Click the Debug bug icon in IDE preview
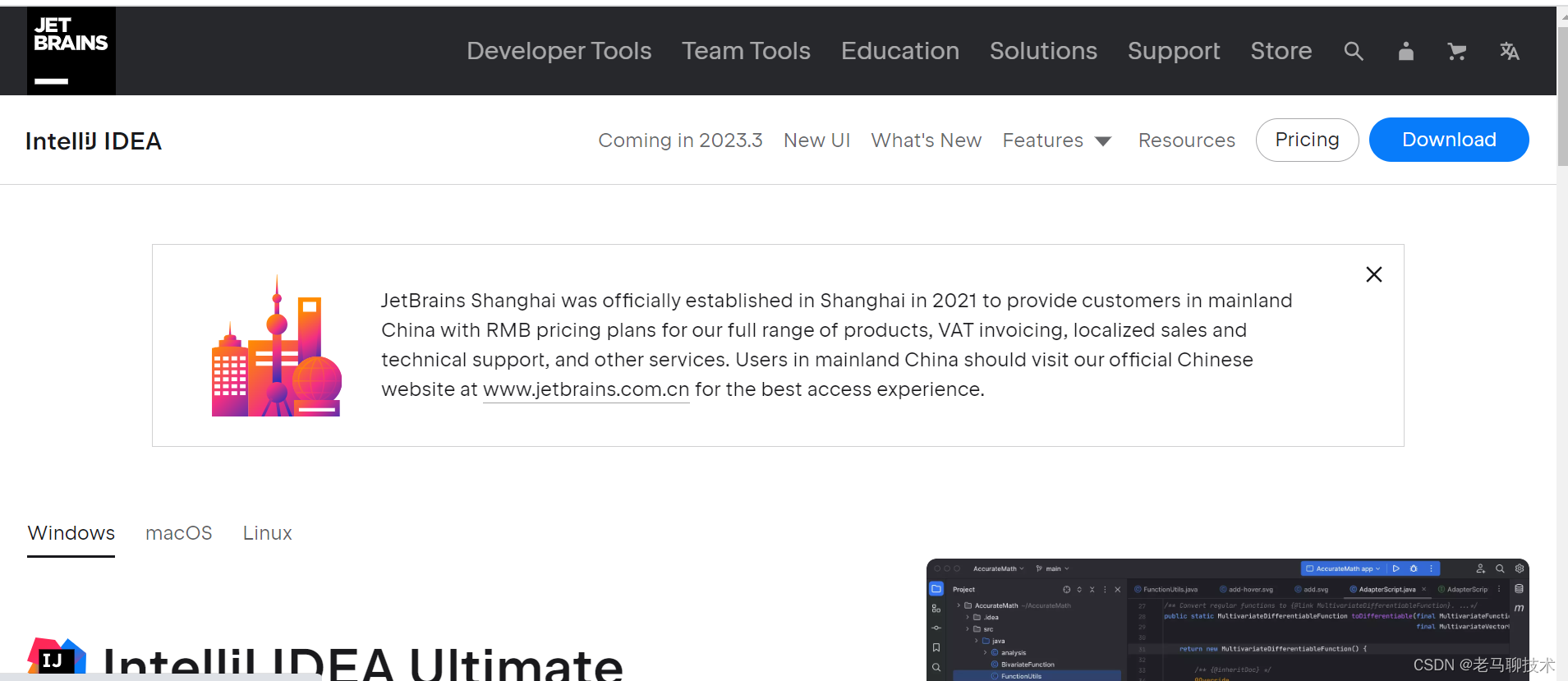 [1414, 568]
